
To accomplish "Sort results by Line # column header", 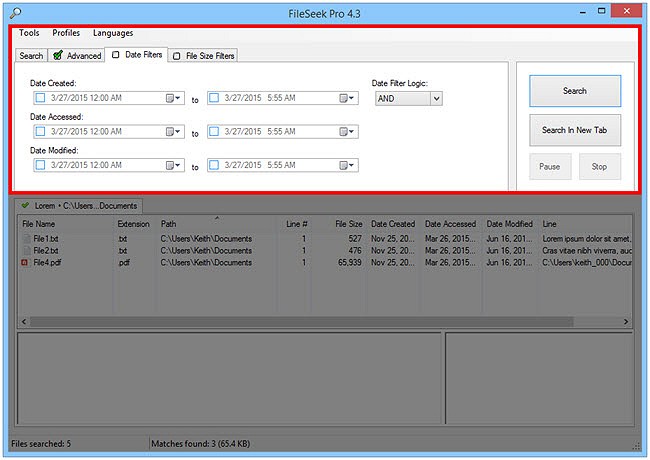I will pos(294,224).
